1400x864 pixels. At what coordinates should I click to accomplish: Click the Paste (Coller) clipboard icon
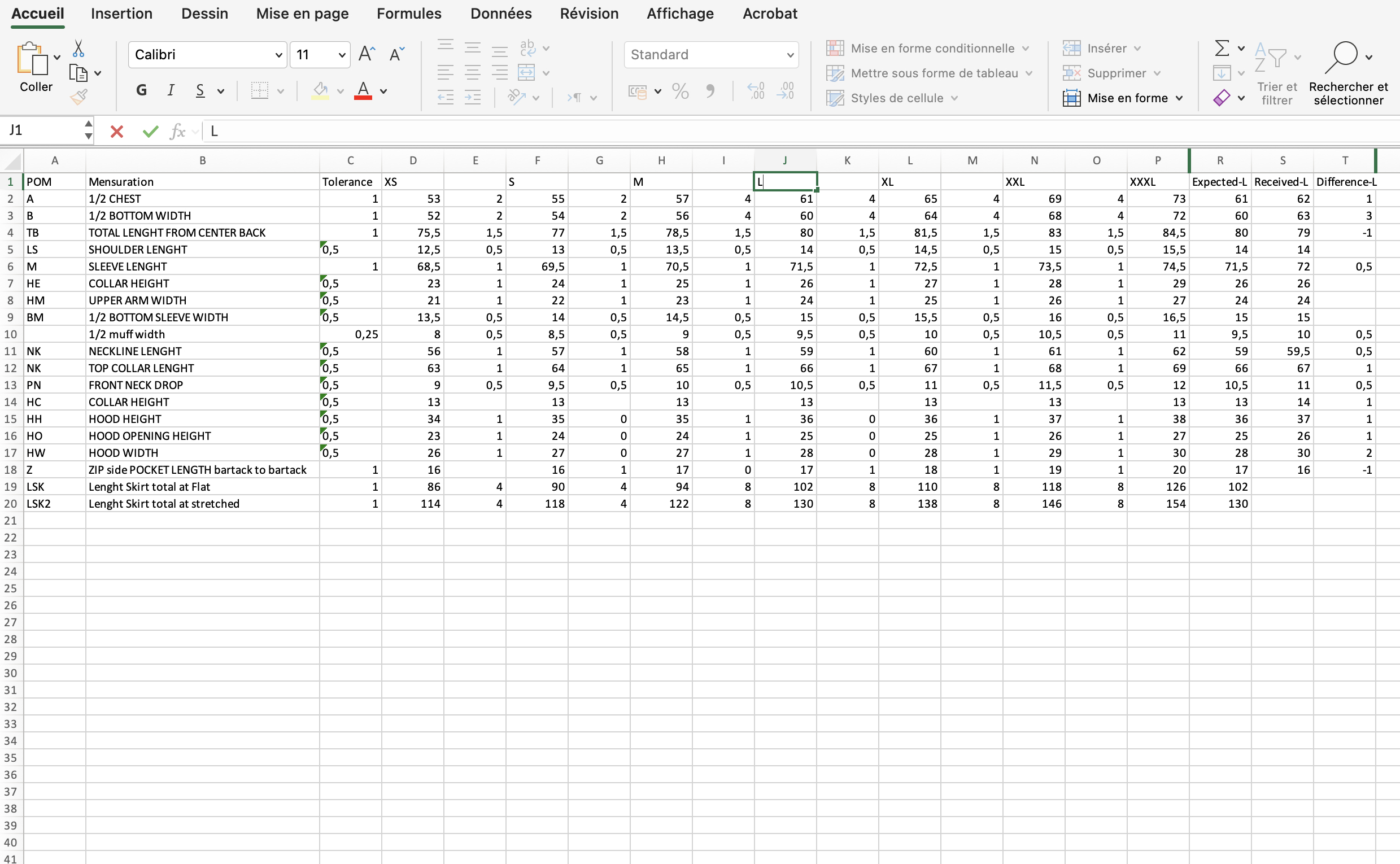32,58
